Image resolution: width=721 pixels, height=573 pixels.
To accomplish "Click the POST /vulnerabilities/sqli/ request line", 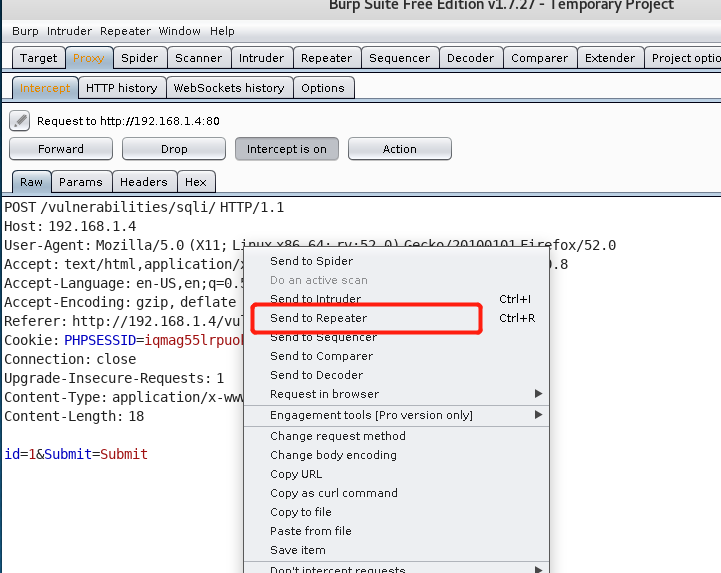I will tap(144, 207).
